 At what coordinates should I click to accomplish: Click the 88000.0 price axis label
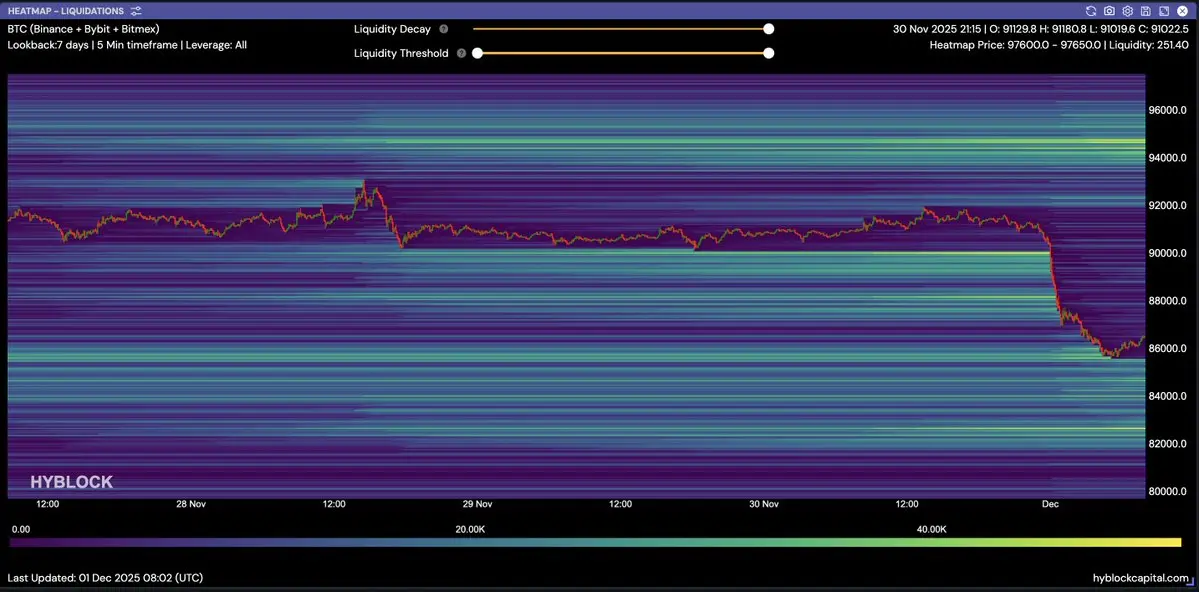[1167, 301]
